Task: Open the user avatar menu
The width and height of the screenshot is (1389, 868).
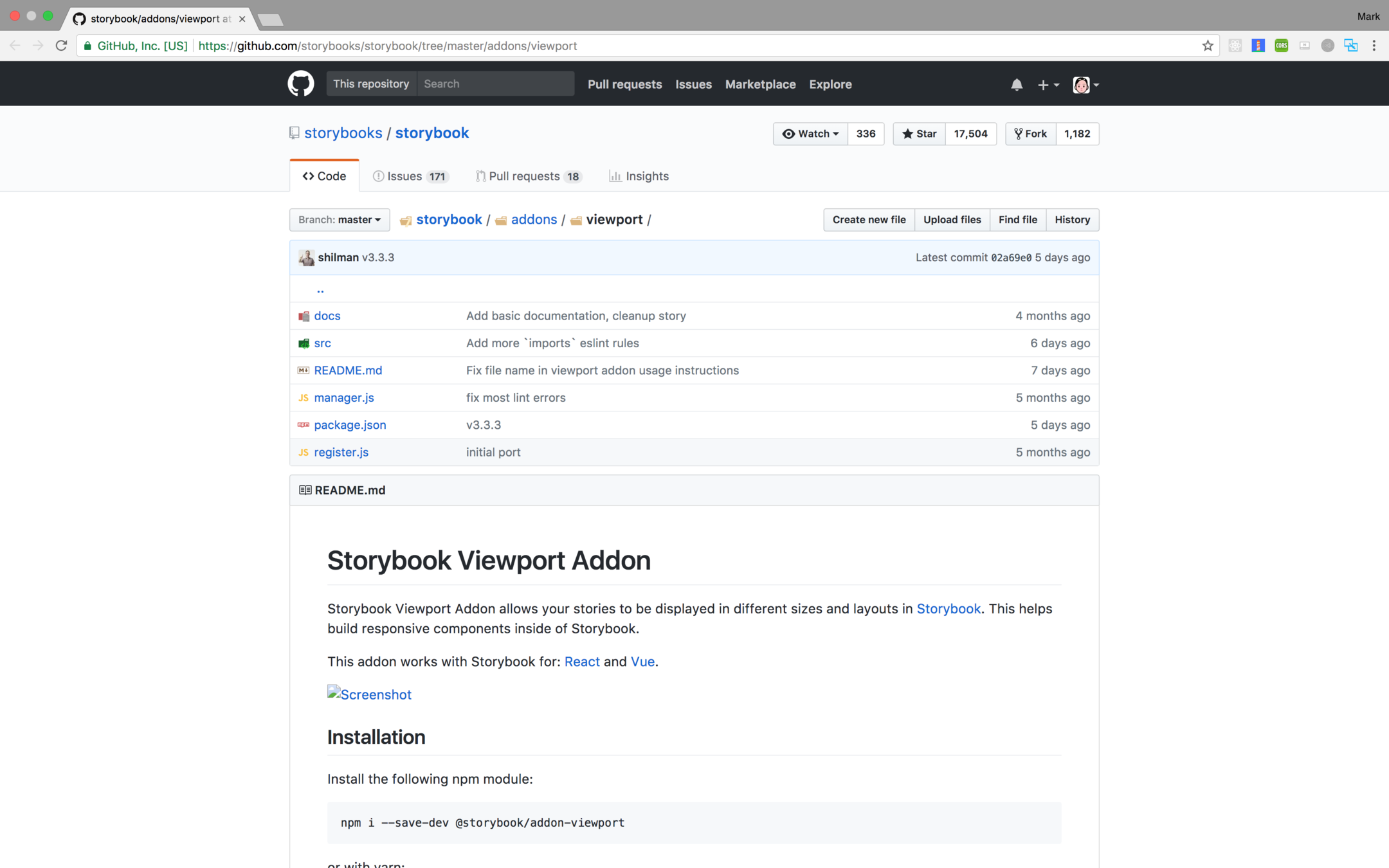Action: (x=1085, y=85)
